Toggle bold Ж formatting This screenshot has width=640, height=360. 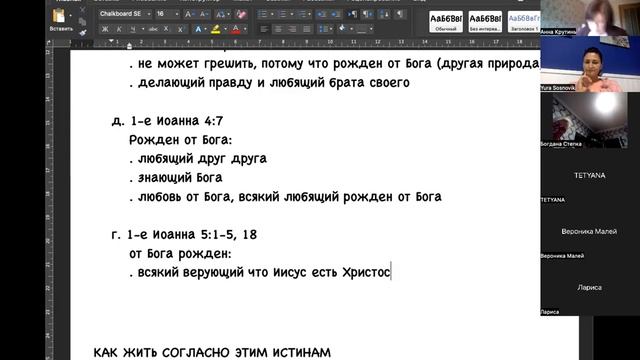tap(105, 29)
